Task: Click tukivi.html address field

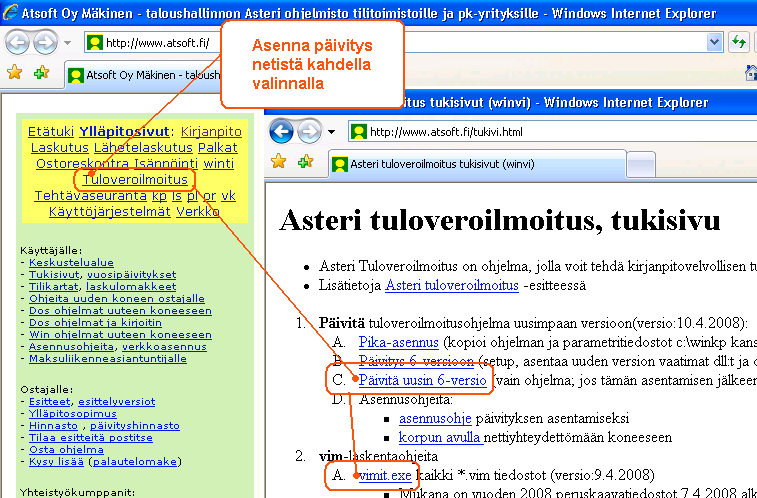Action: pos(552,132)
